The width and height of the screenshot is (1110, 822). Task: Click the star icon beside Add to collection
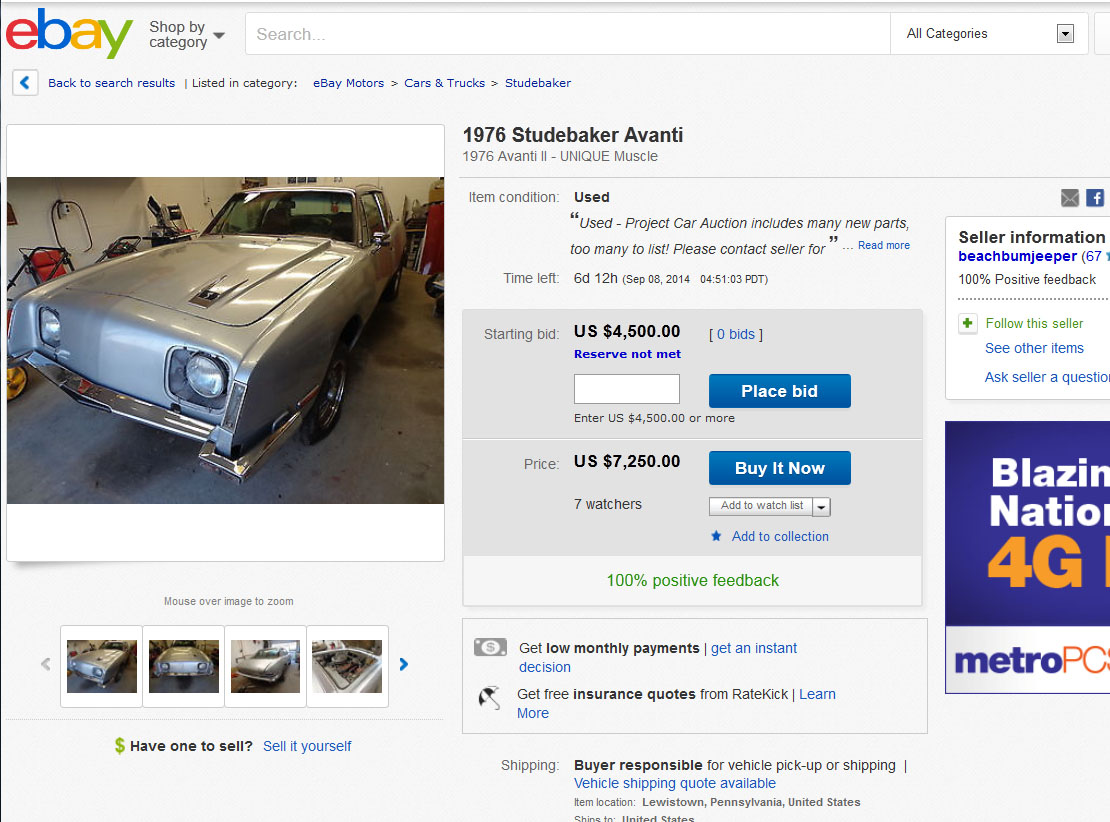[x=716, y=537]
